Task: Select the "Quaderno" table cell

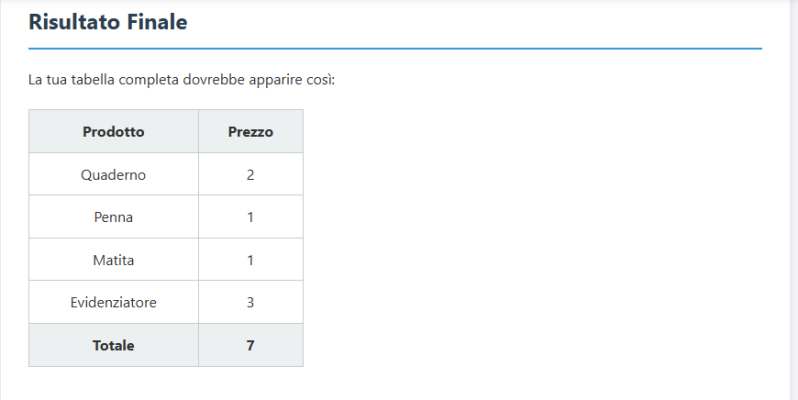Action: click(113, 174)
